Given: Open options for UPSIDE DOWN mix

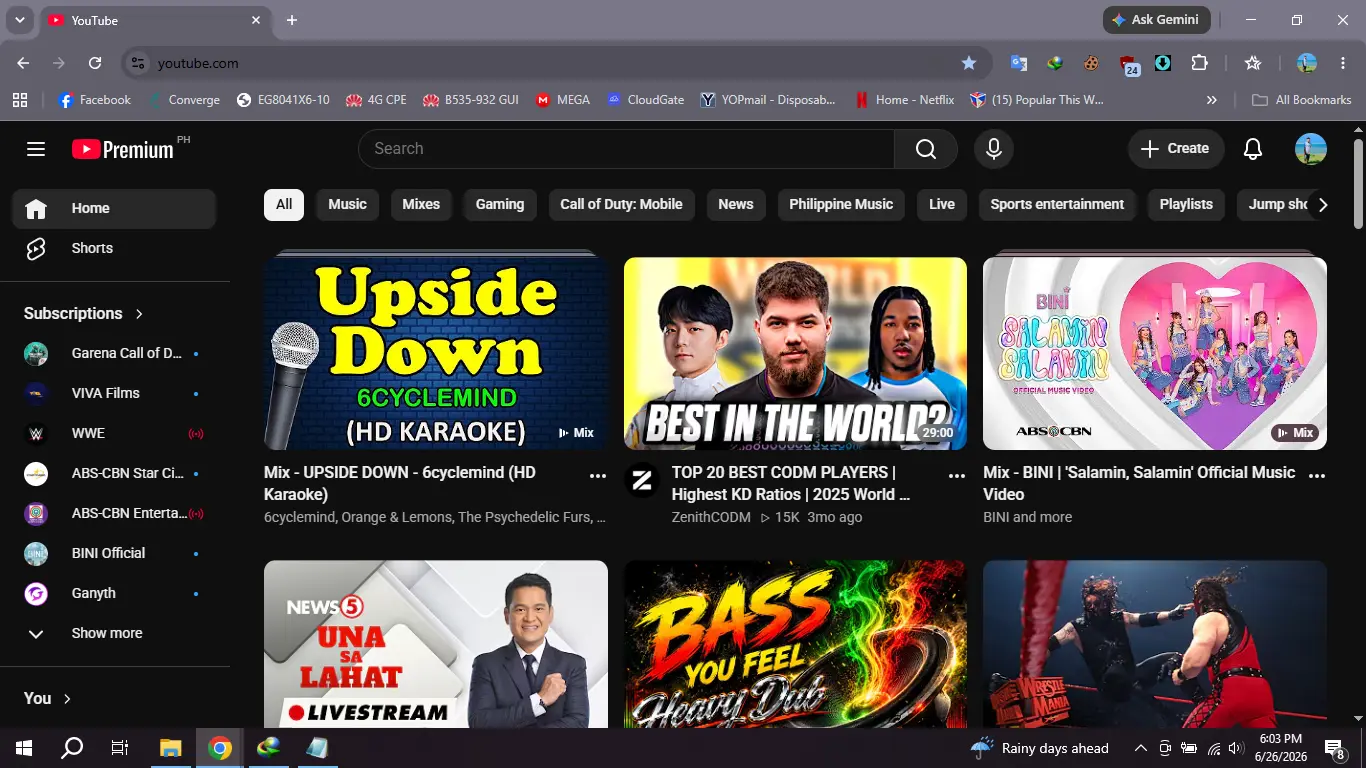Looking at the screenshot, I should [598, 476].
